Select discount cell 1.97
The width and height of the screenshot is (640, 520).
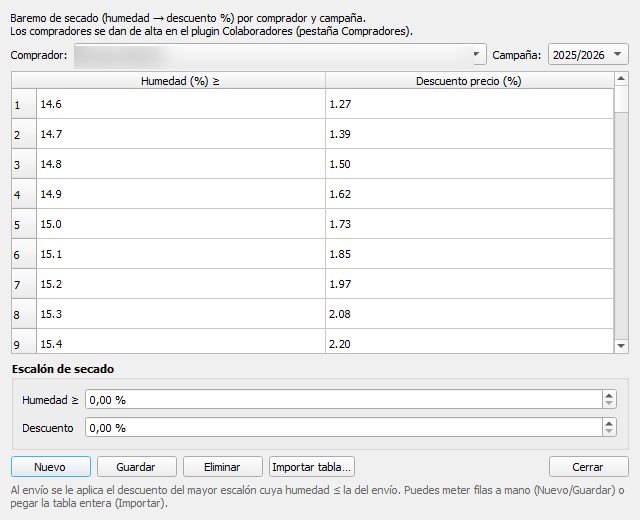pyautogui.click(x=469, y=284)
